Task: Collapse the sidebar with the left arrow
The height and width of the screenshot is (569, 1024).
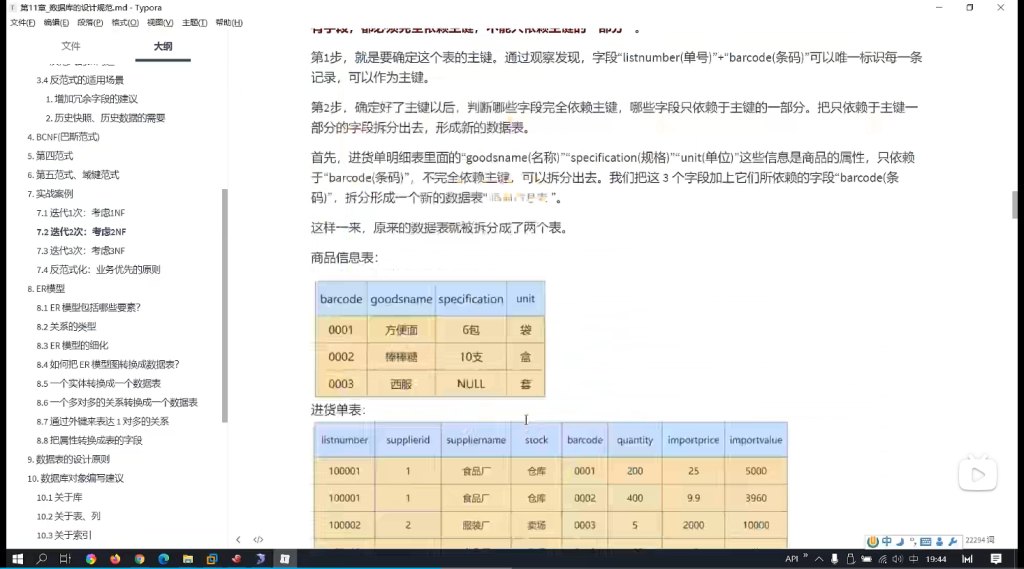Action: pyautogui.click(x=238, y=540)
